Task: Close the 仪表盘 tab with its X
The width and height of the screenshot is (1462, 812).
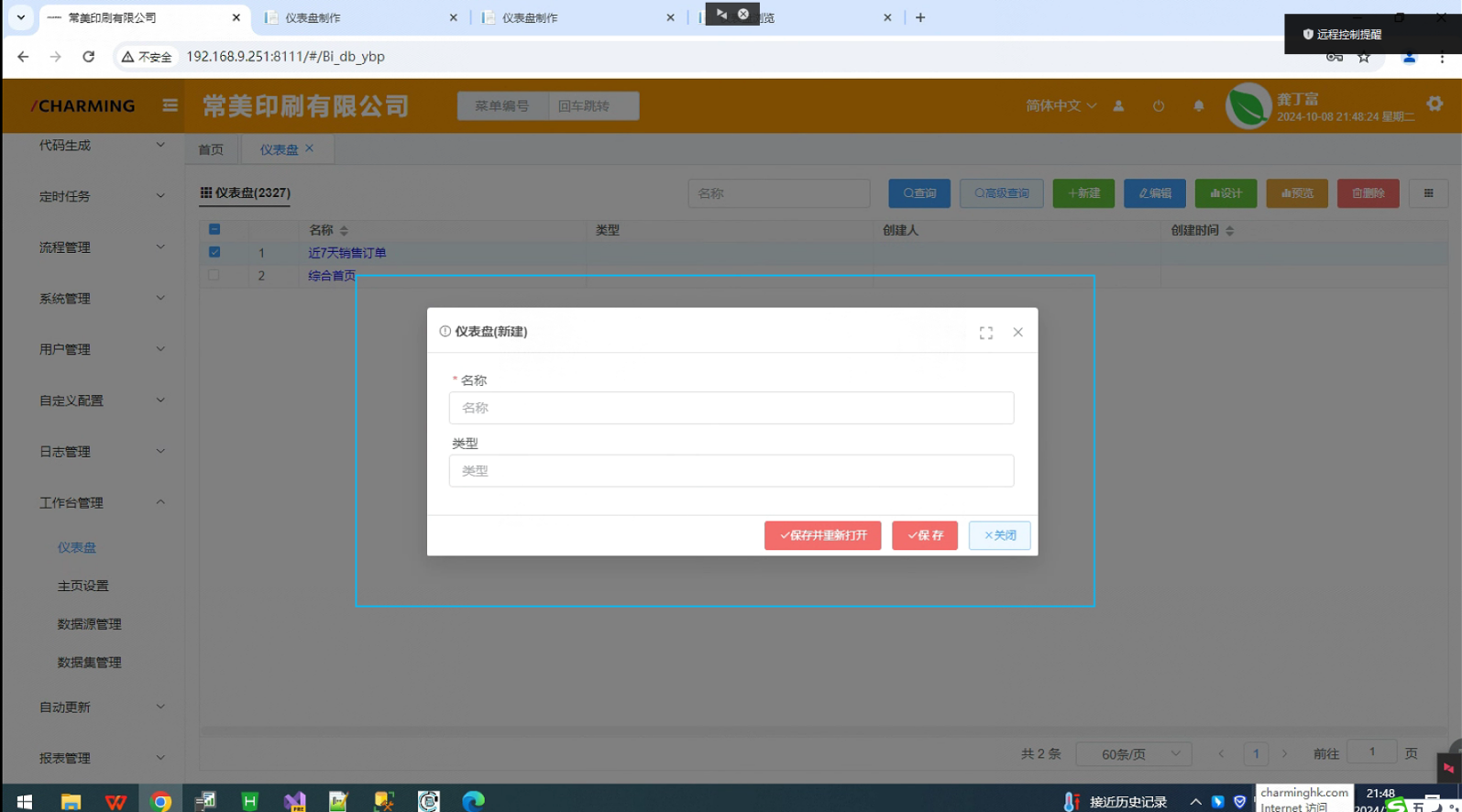Action: 309,148
